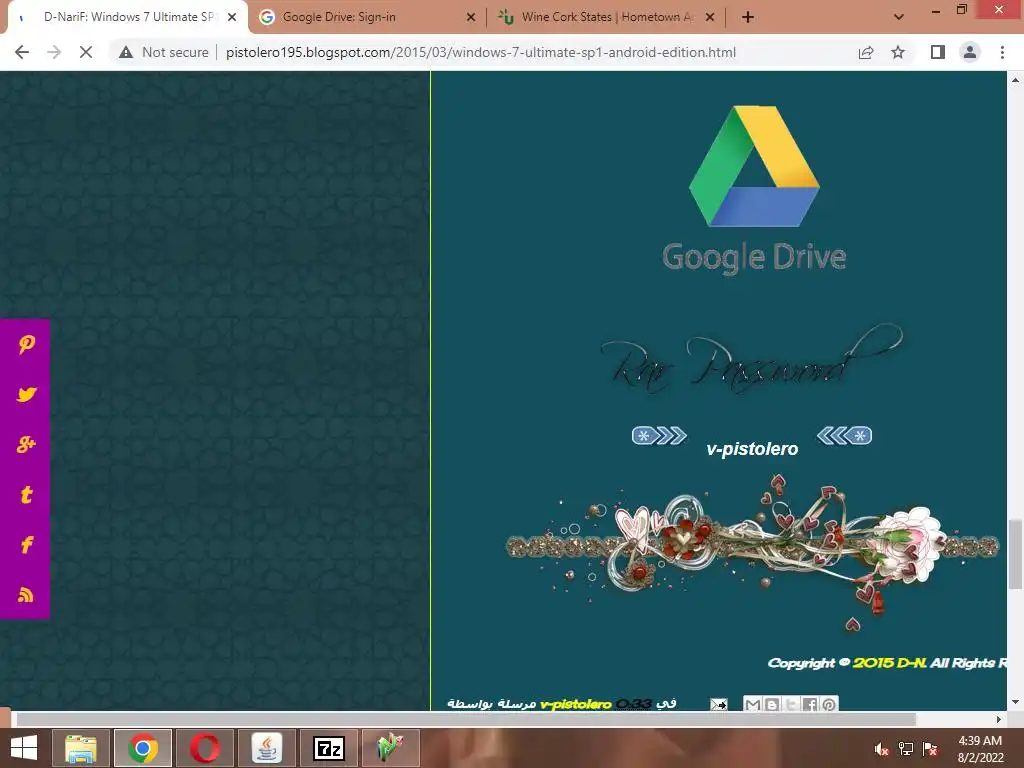Click the Rar Password script image
The height and width of the screenshot is (768, 1024).
click(751, 360)
